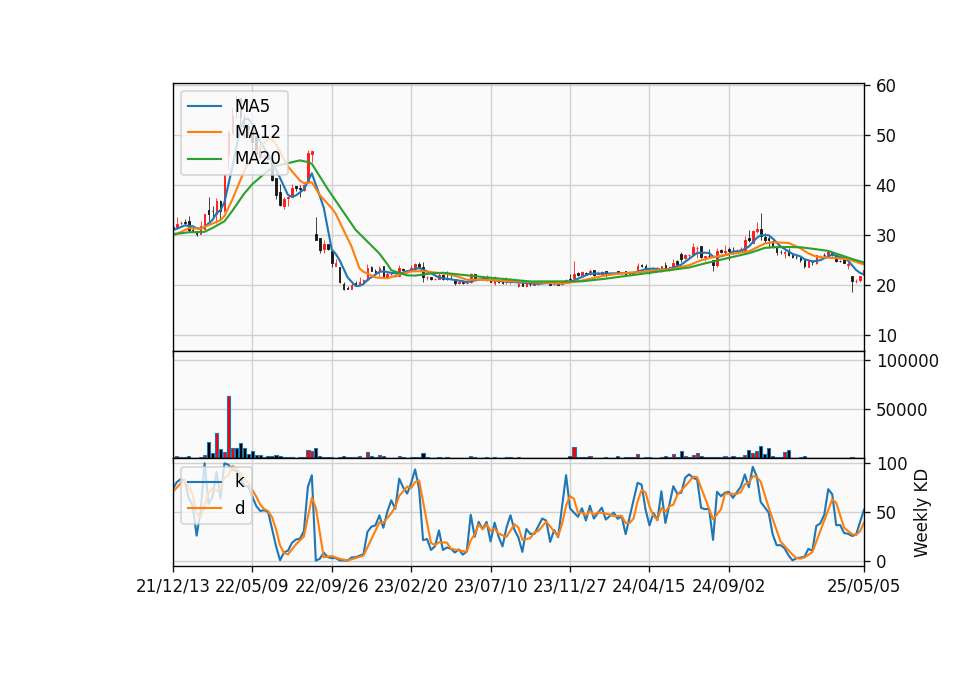Click the green MA20 legend line sample

tap(204, 158)
